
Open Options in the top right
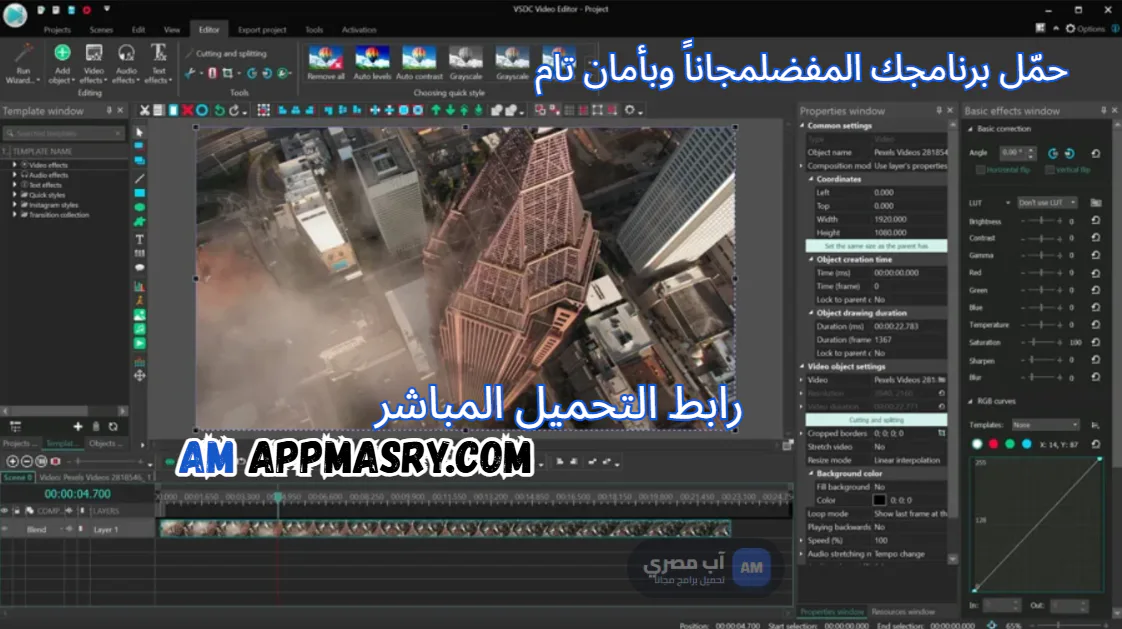click(1086, 29)
